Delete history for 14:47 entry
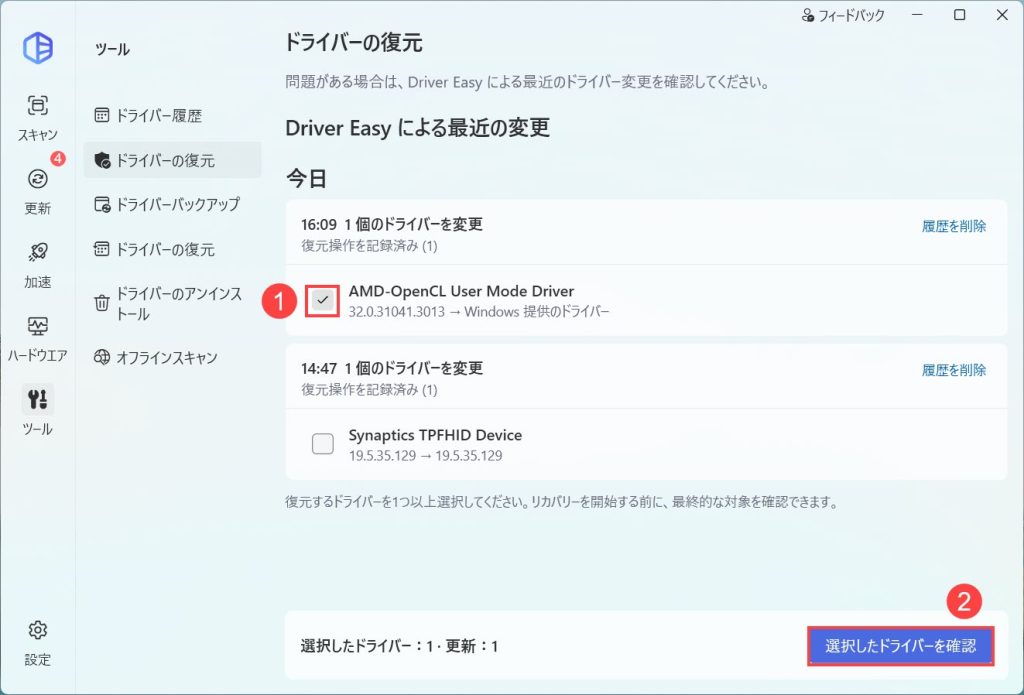This screenshot has width=1024, height=695. coord(953,370)
